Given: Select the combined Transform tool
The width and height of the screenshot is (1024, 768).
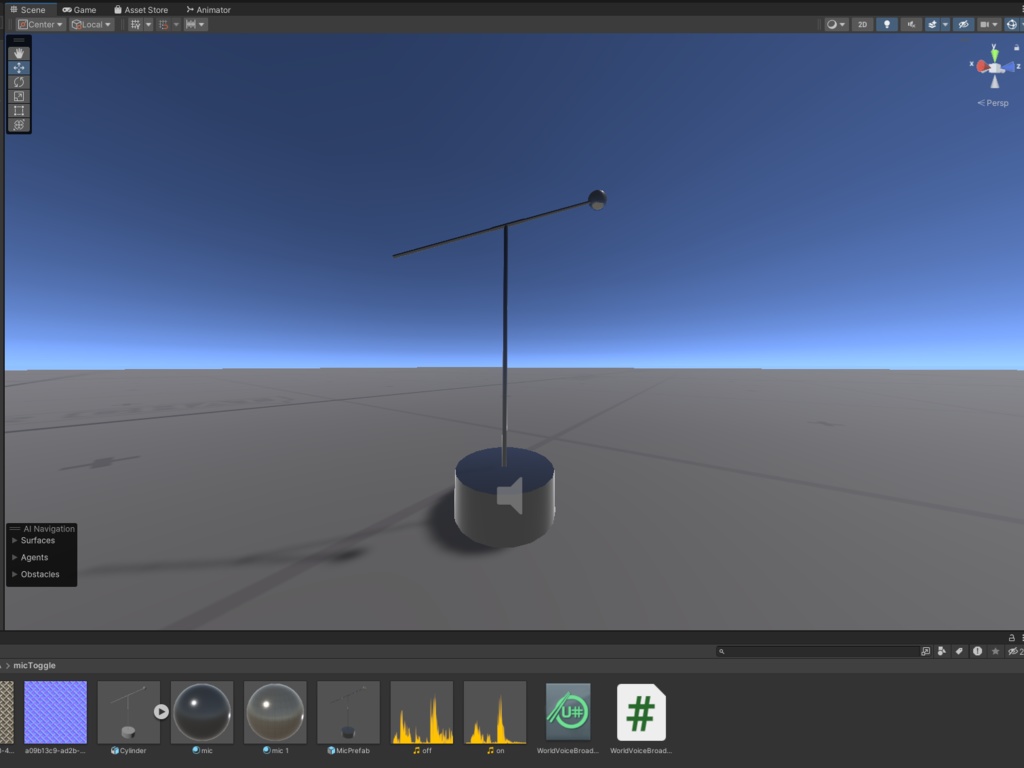Looking at the screenshot, I should pos(18,125).
